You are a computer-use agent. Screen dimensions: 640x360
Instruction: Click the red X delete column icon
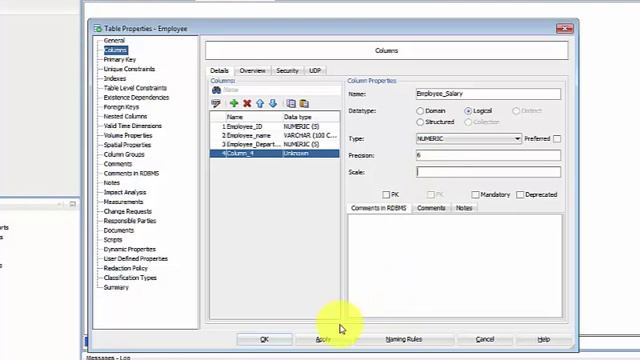coord(247,103)
